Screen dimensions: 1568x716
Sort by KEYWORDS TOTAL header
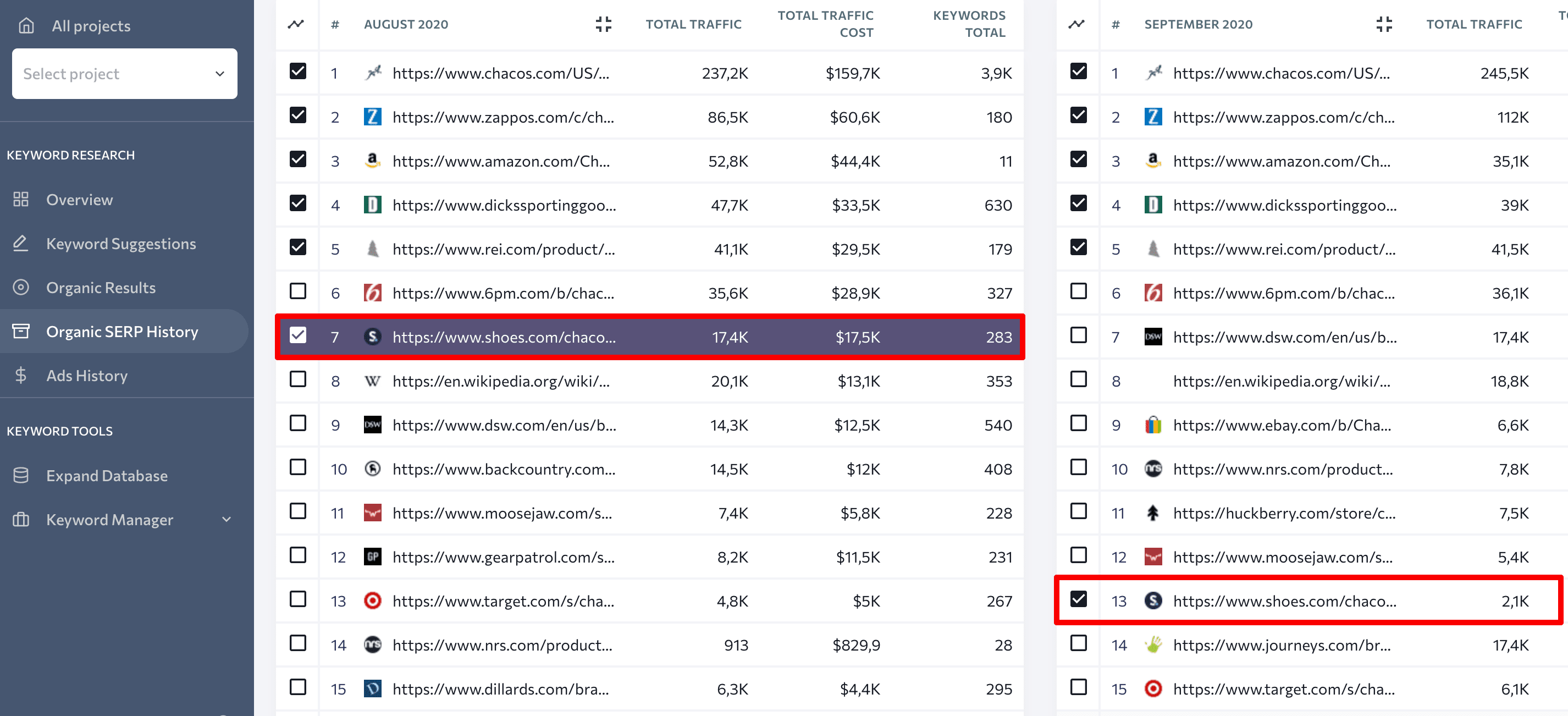click(x=969, y=24)
